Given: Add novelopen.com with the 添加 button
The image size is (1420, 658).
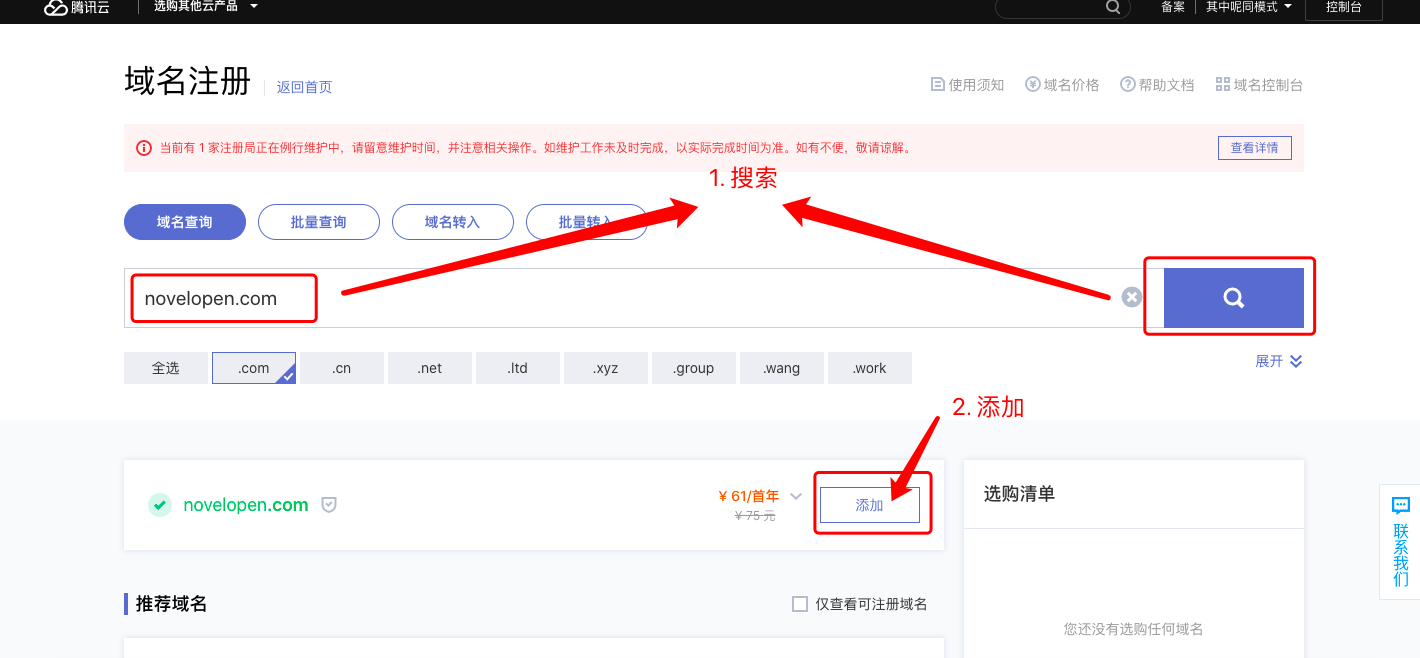Looking at the screenshot, I should pyautogui.click(x=870, y=505).
